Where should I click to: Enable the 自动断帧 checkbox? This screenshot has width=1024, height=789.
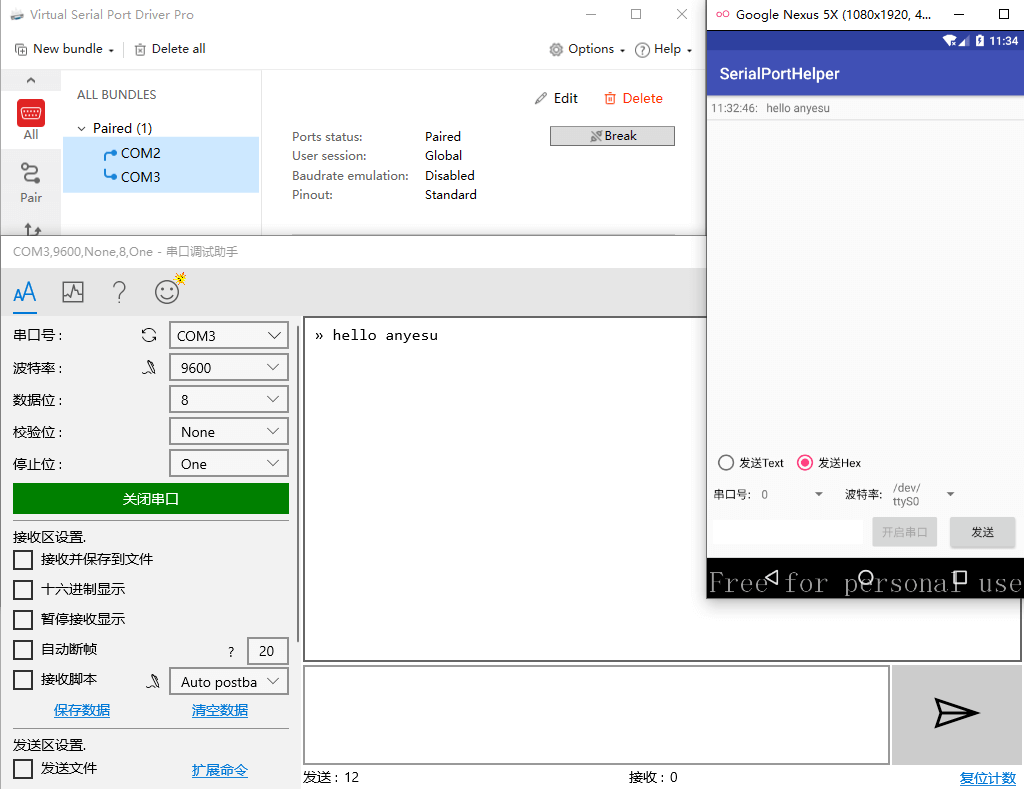pos(23,650)
